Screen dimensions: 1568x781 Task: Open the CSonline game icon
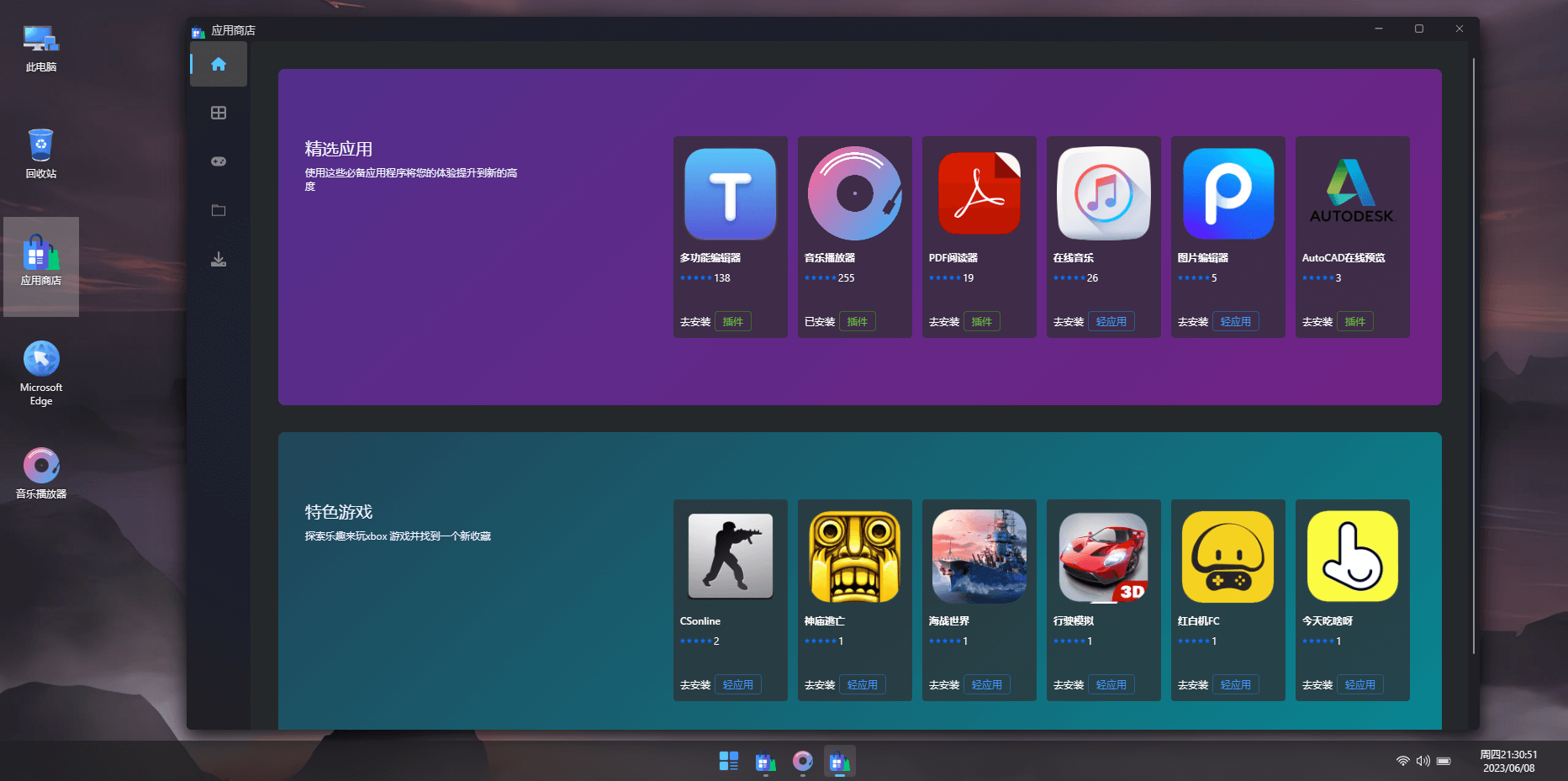pos(730,557)
